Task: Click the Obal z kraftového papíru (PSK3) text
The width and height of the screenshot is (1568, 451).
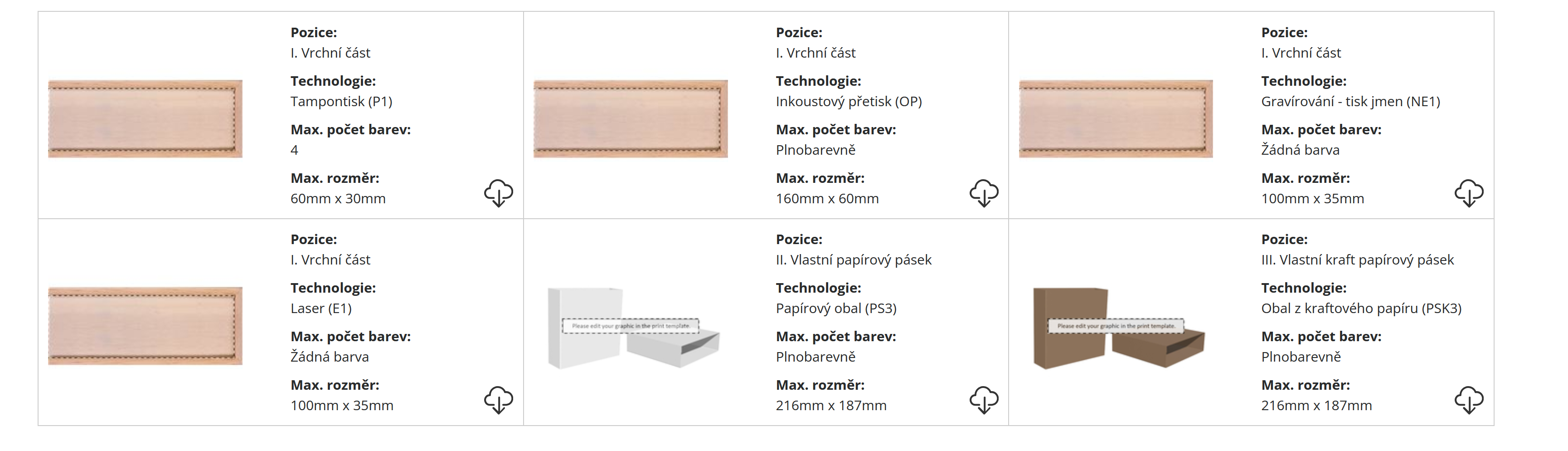Action: pos(1361,309)
